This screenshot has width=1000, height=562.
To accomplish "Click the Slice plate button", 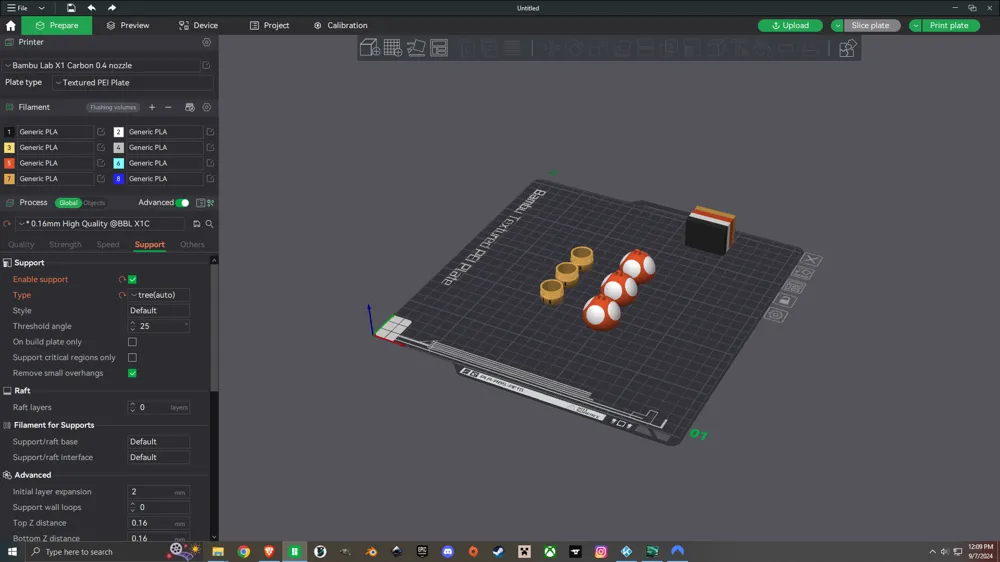I will pos(870,26).
